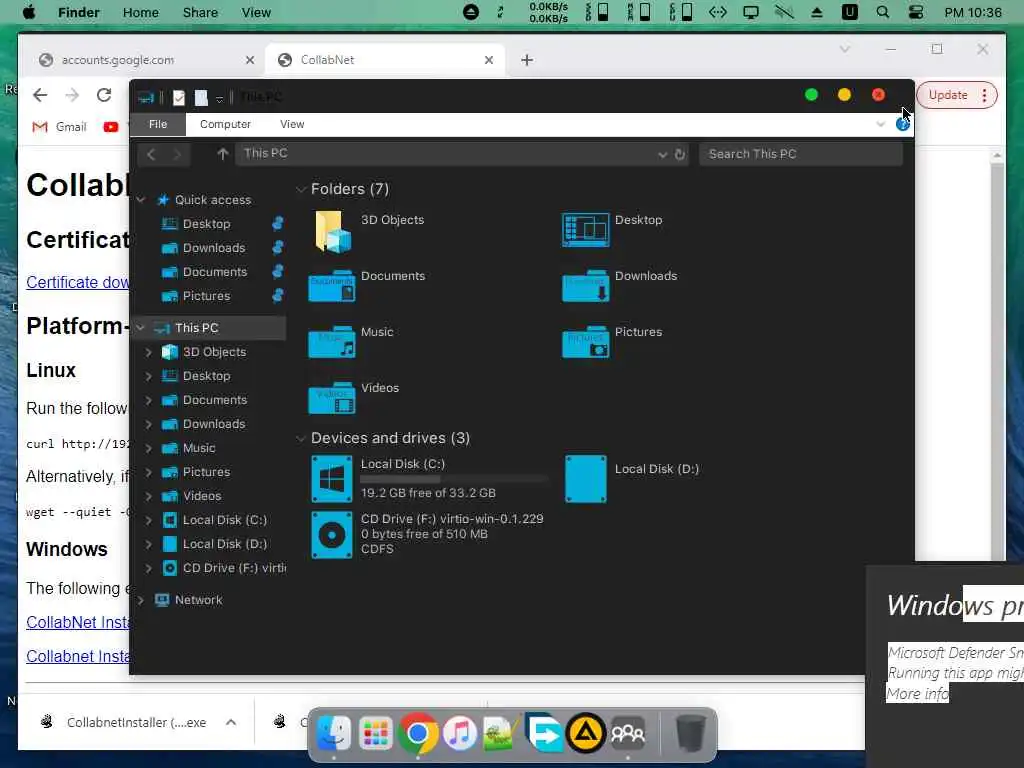Open new Chrome tab with plus button
Screen dimensions: 1024x768
(x=526, y=60)
